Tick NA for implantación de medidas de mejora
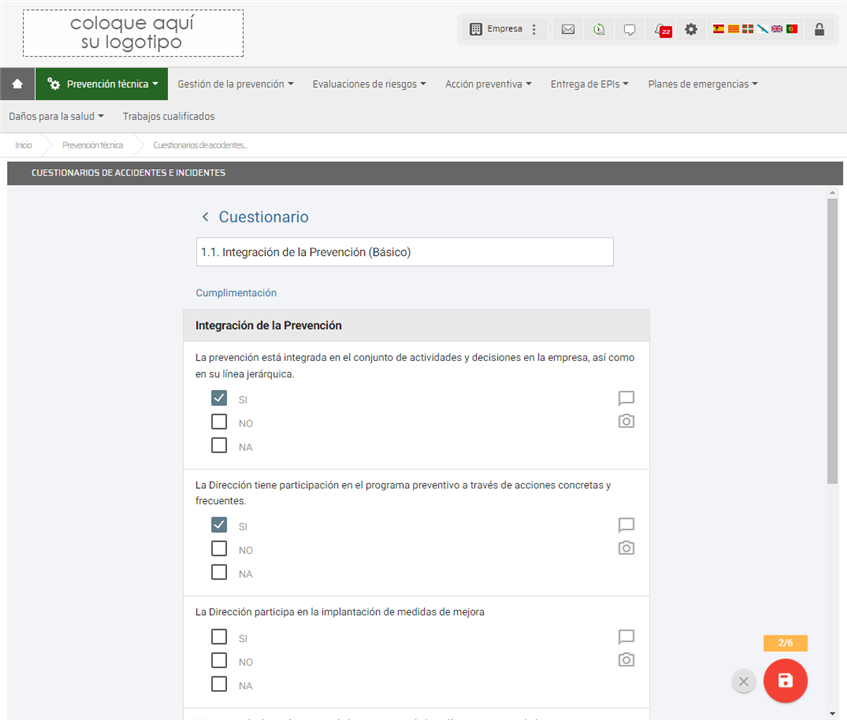Viewport: 847px width, 720px height. (x=219, y=685)
